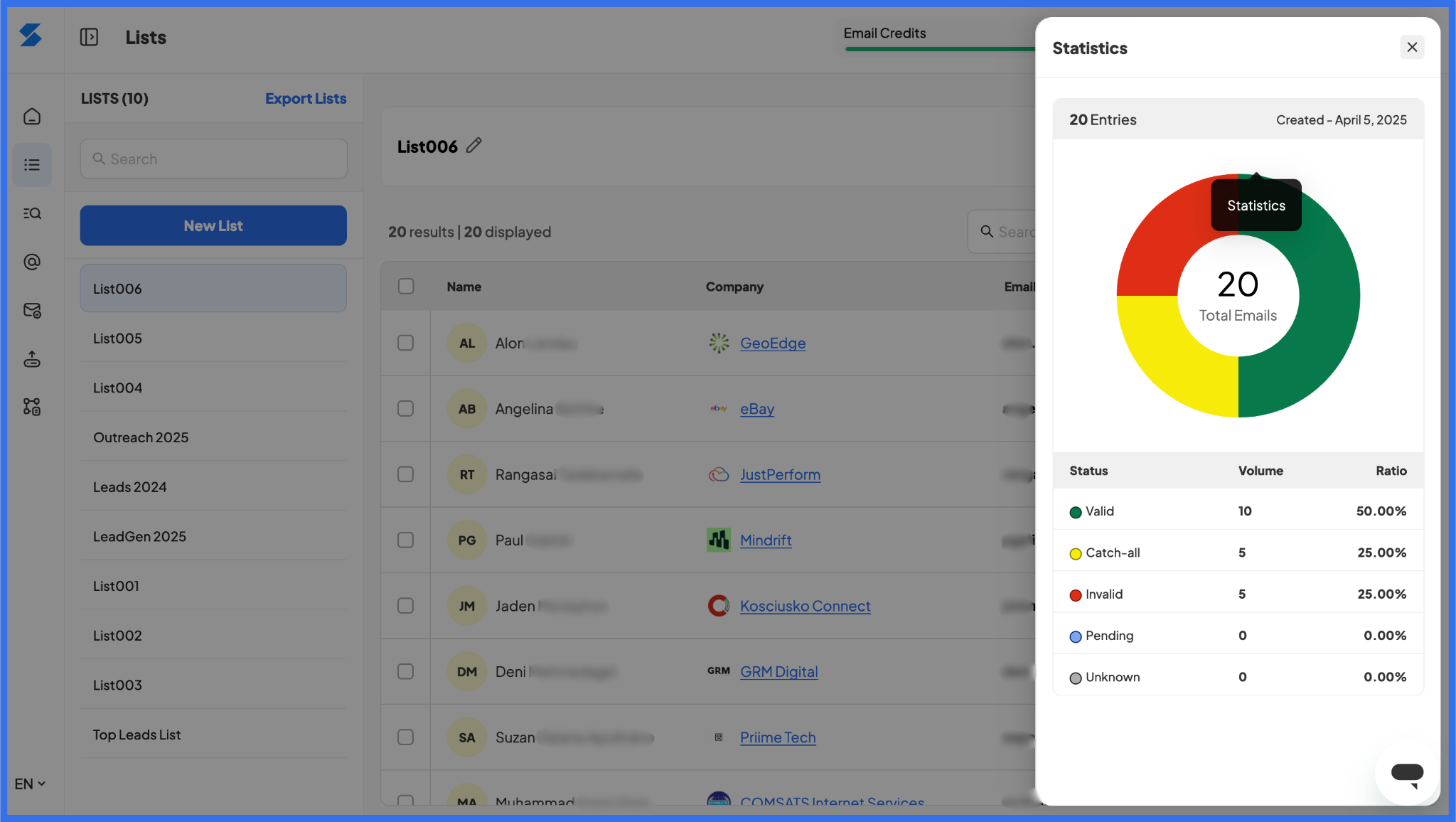Open the search-list icon in sidebar
1456x822 pixels.
(x=32, y=213)
